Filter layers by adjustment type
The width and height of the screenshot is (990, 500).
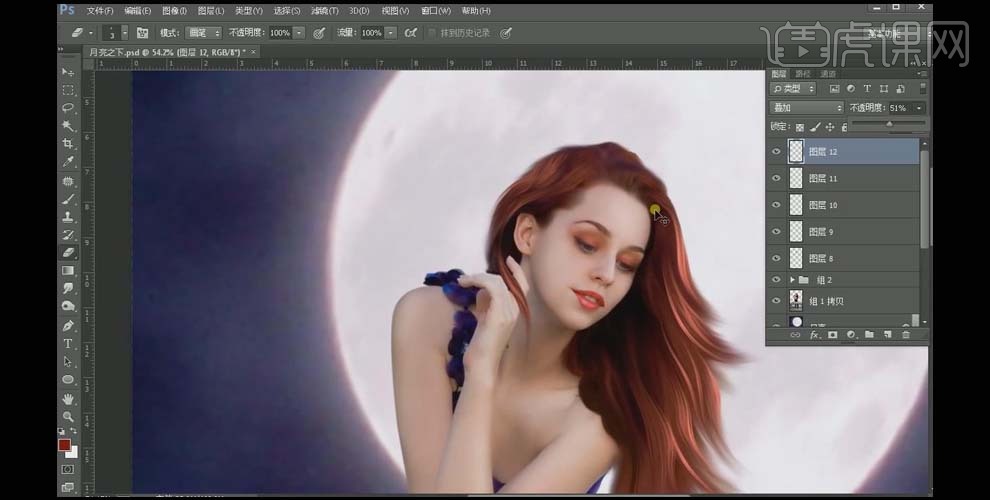point(850,89)
